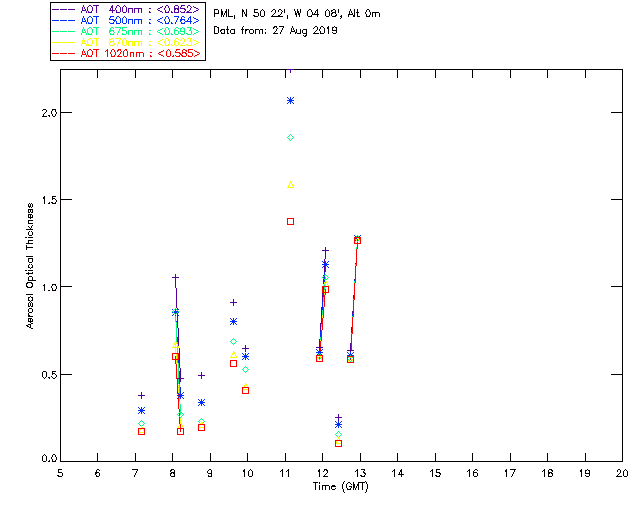Click the blue asterisk marker just after time 7
640x512 pixels.
point(141,411)
